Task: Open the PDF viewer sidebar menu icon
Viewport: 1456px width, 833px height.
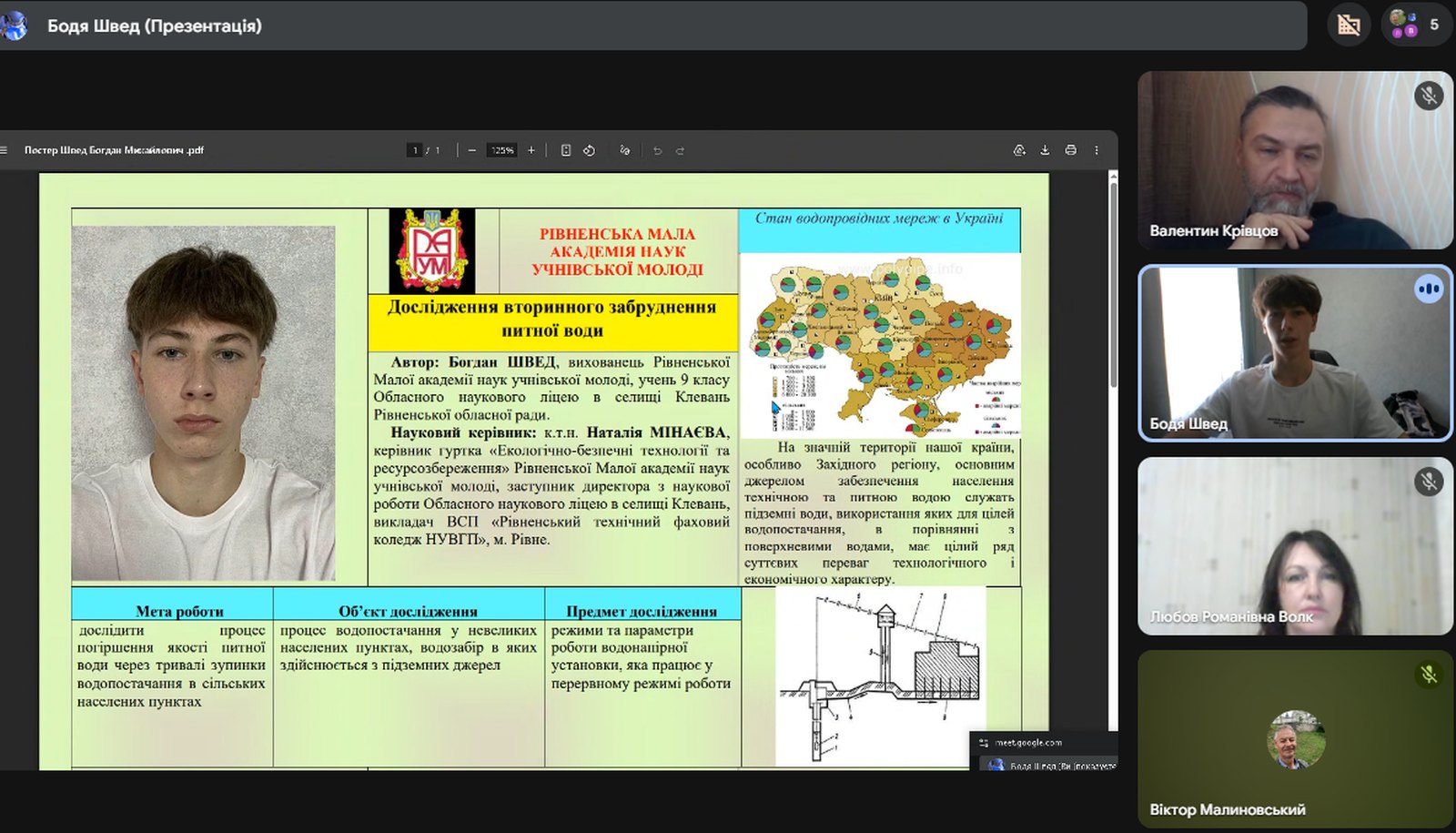Action: pos(5,150)
